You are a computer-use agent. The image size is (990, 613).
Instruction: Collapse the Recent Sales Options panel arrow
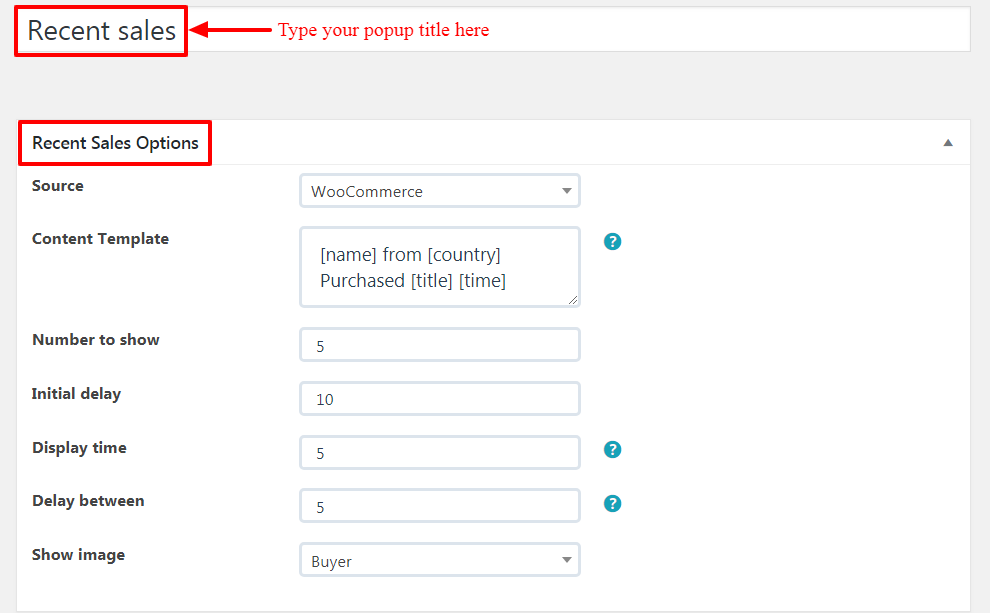click(948, 143)
